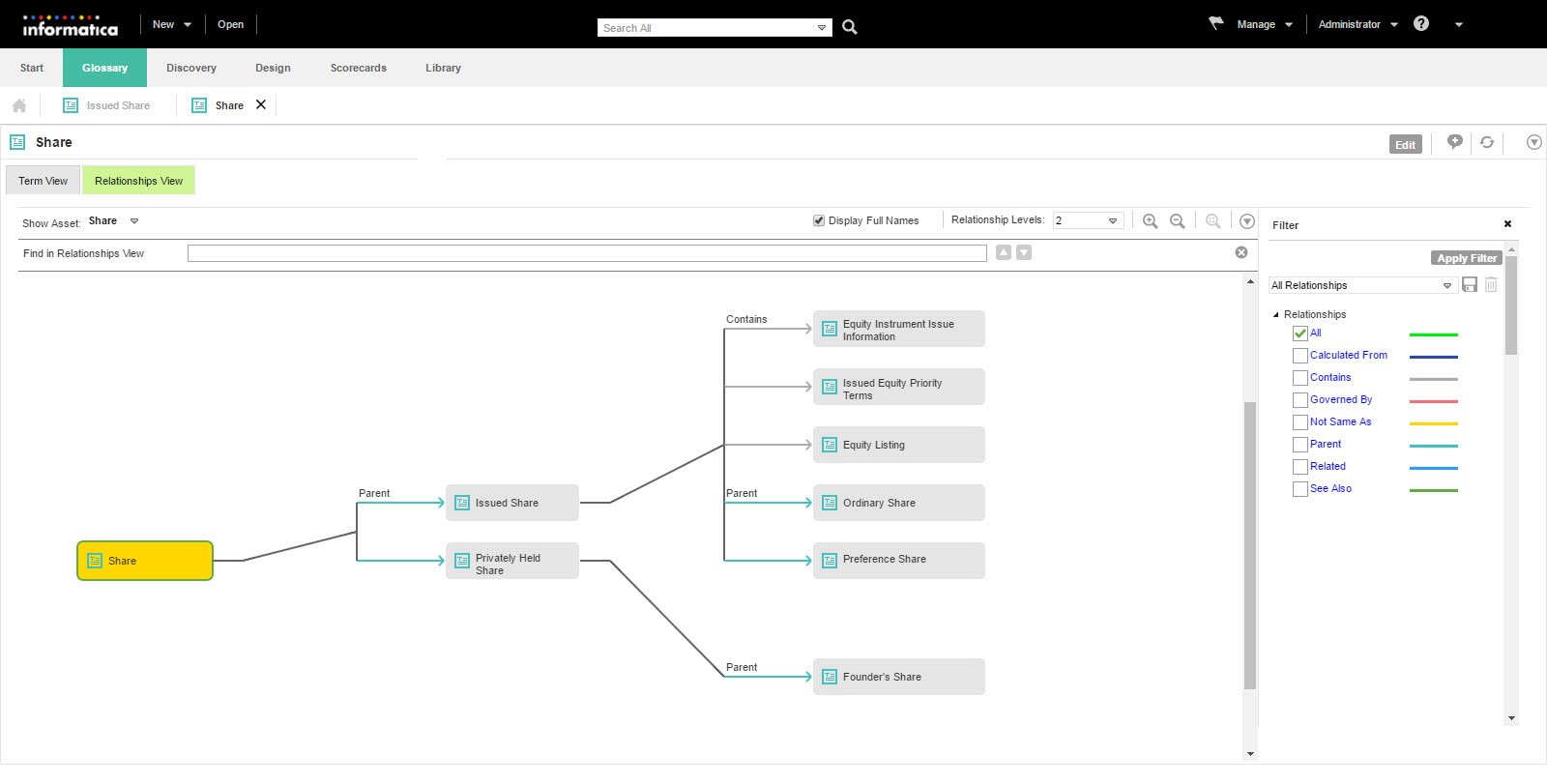Switch to the Term View tab
The image size is (1547, 784).
tap(43, 181)
